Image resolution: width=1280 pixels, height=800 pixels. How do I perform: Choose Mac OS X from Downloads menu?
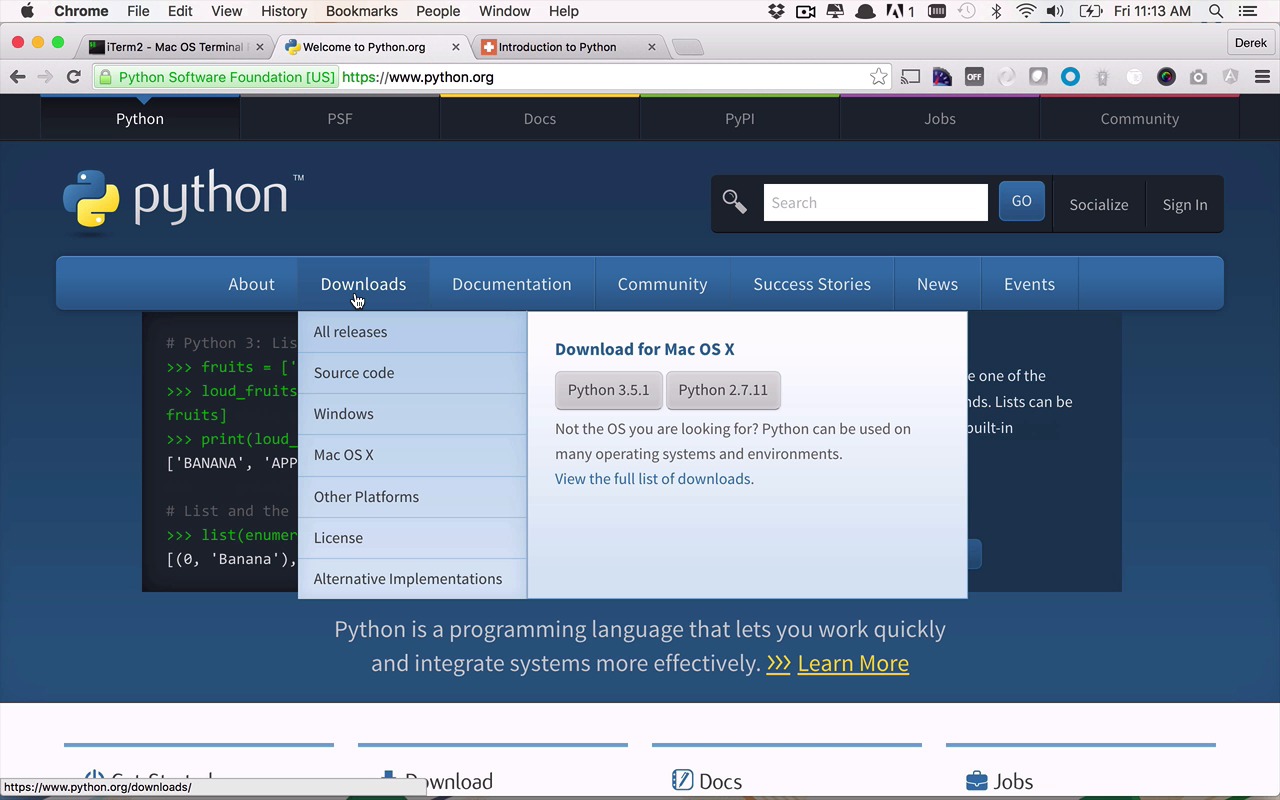(412, 455)
